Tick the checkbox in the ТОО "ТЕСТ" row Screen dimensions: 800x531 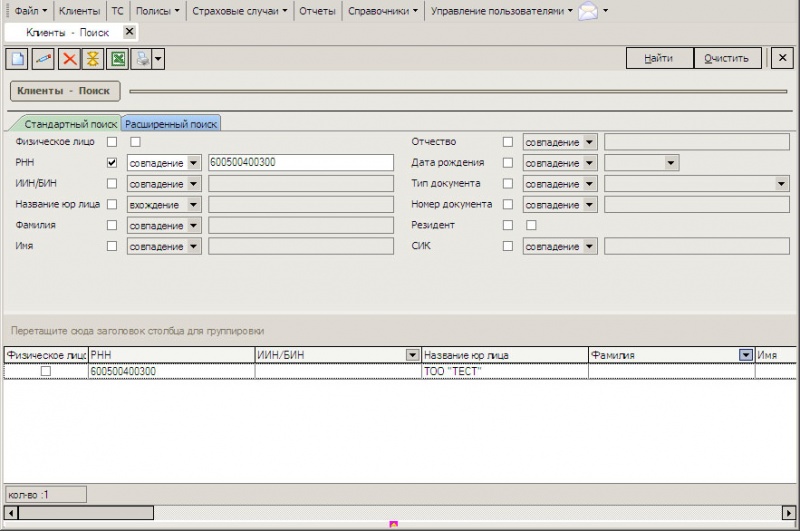click(x=45, y=371)
